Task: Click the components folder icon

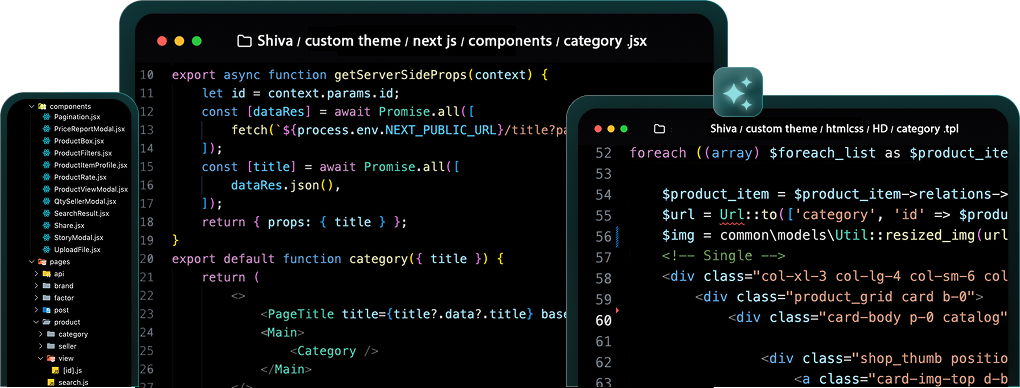Action: coord(42,105)
